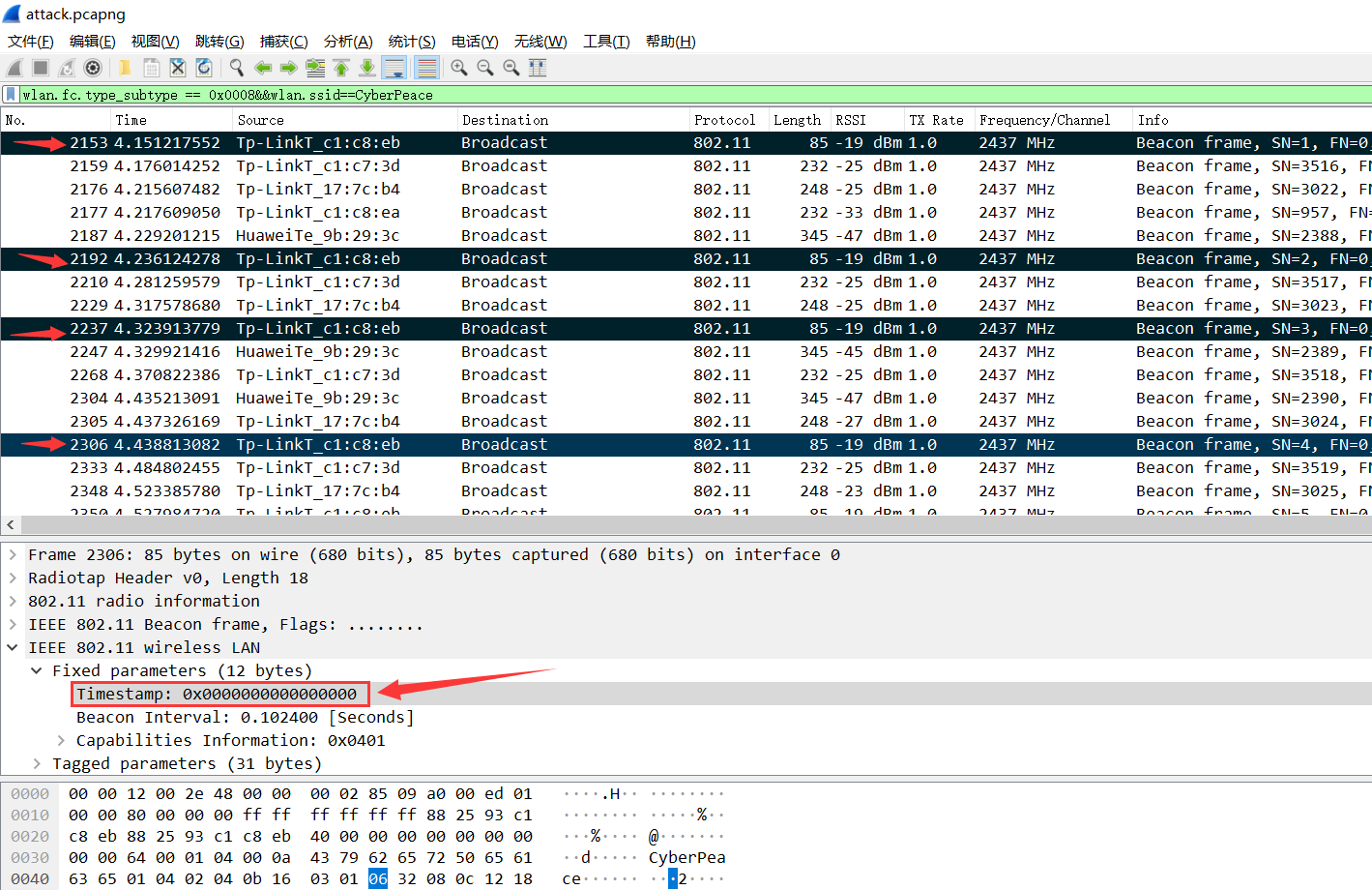Open the capture options gear icon
The image size is (1372, 890).
point(93,68)
